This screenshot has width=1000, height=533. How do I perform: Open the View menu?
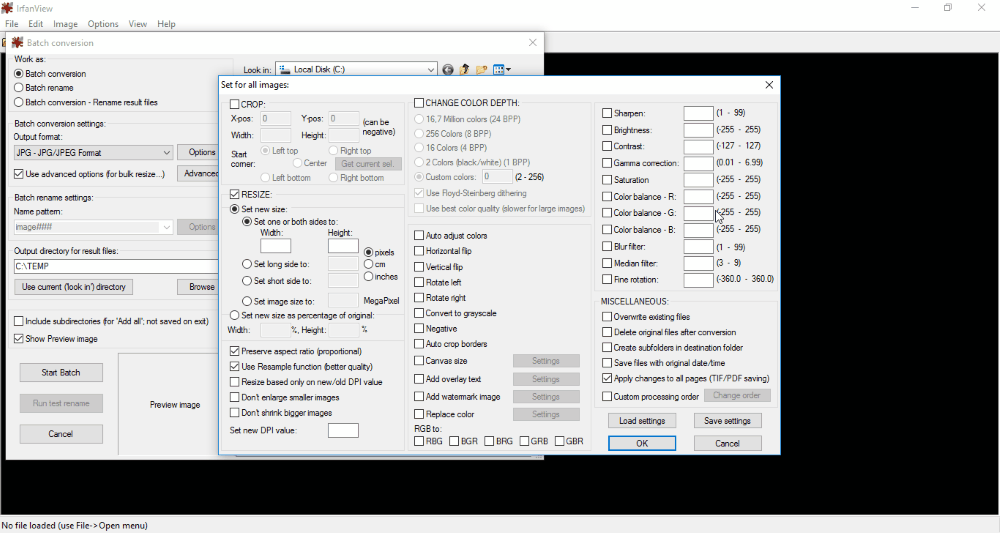[x=138, y=24]
